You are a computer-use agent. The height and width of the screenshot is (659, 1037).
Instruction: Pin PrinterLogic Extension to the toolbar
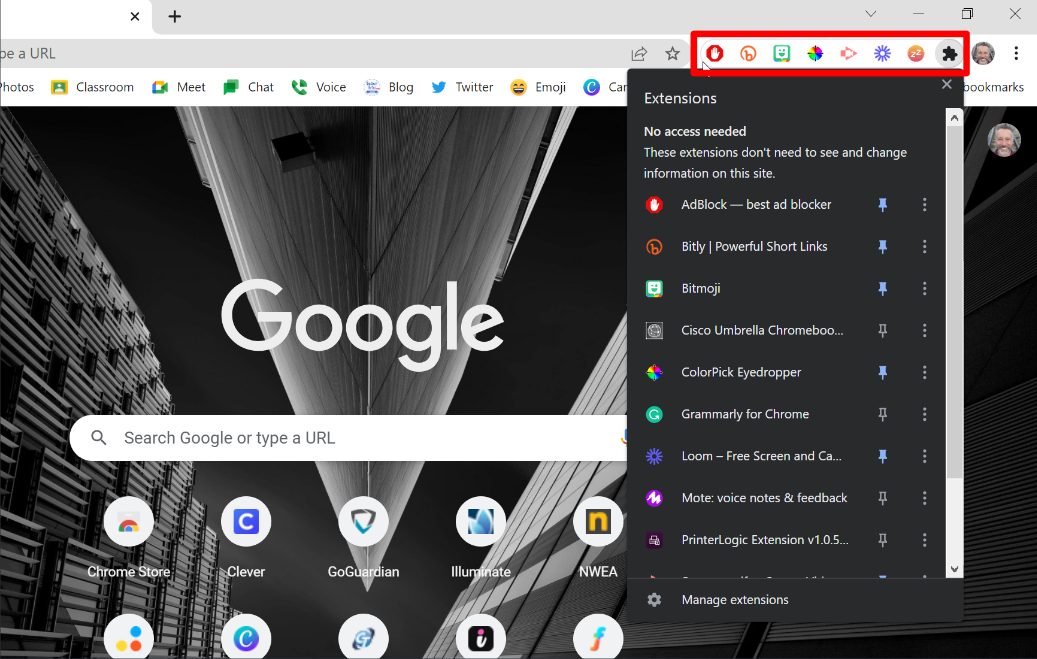pos(882,540)
